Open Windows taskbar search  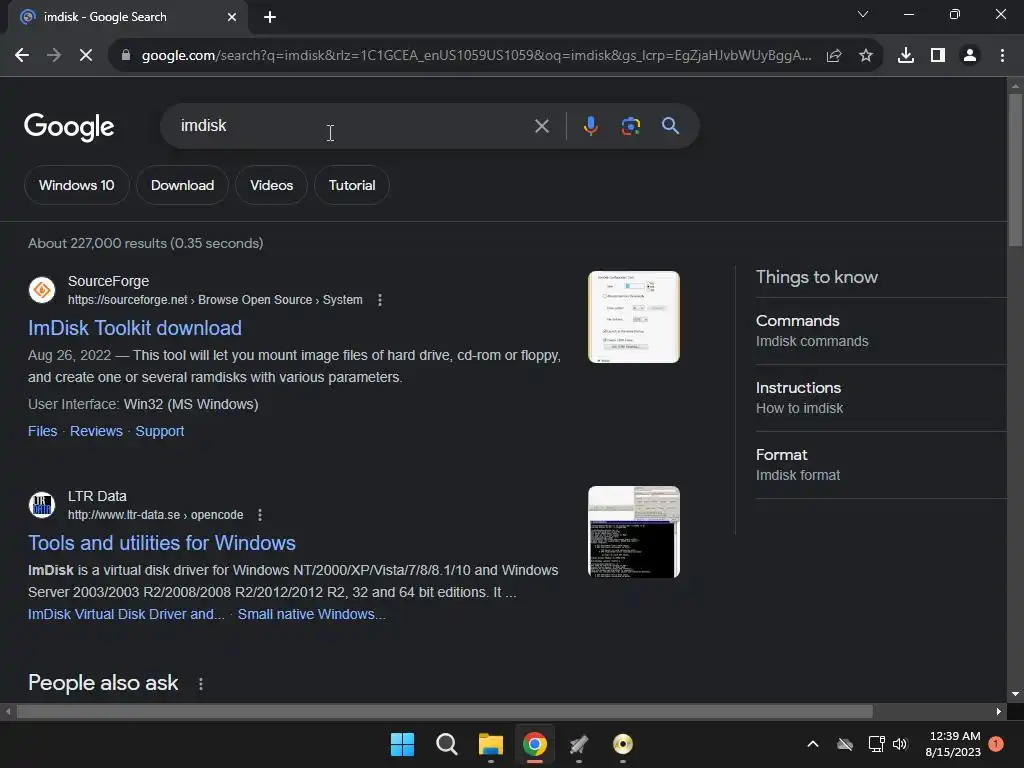coord(447,744)
